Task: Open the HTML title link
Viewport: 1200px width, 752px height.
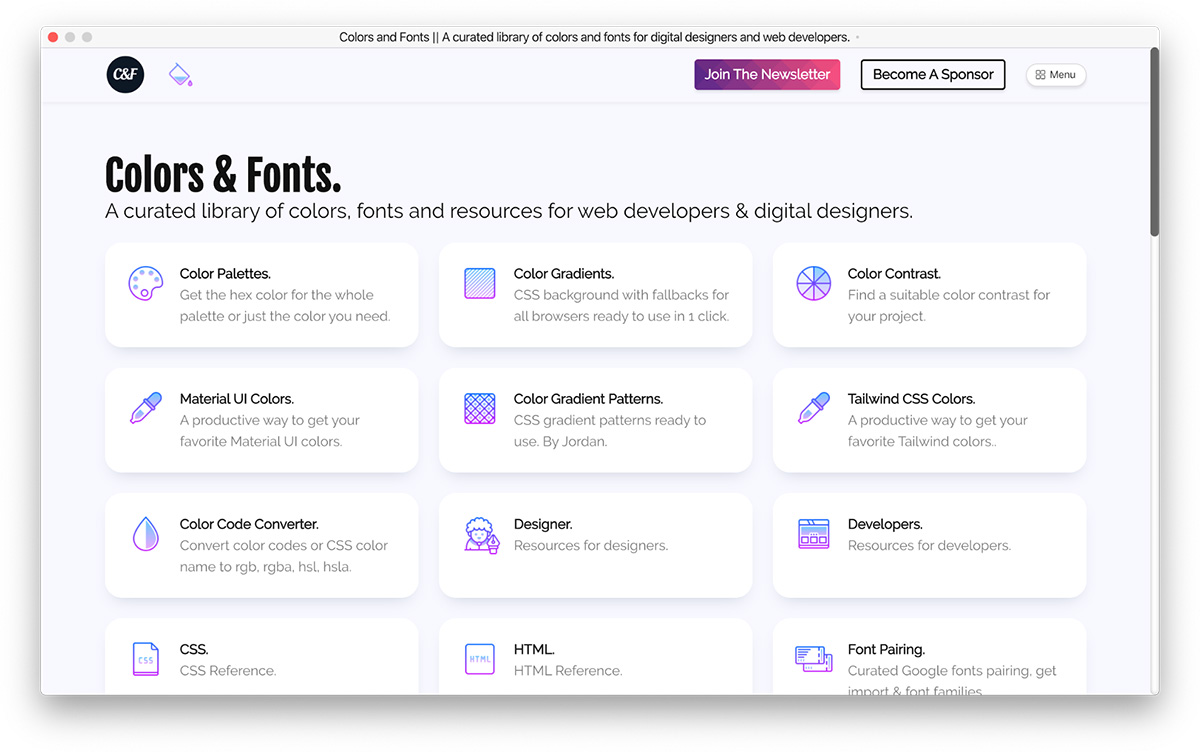Action: point(534,649)
